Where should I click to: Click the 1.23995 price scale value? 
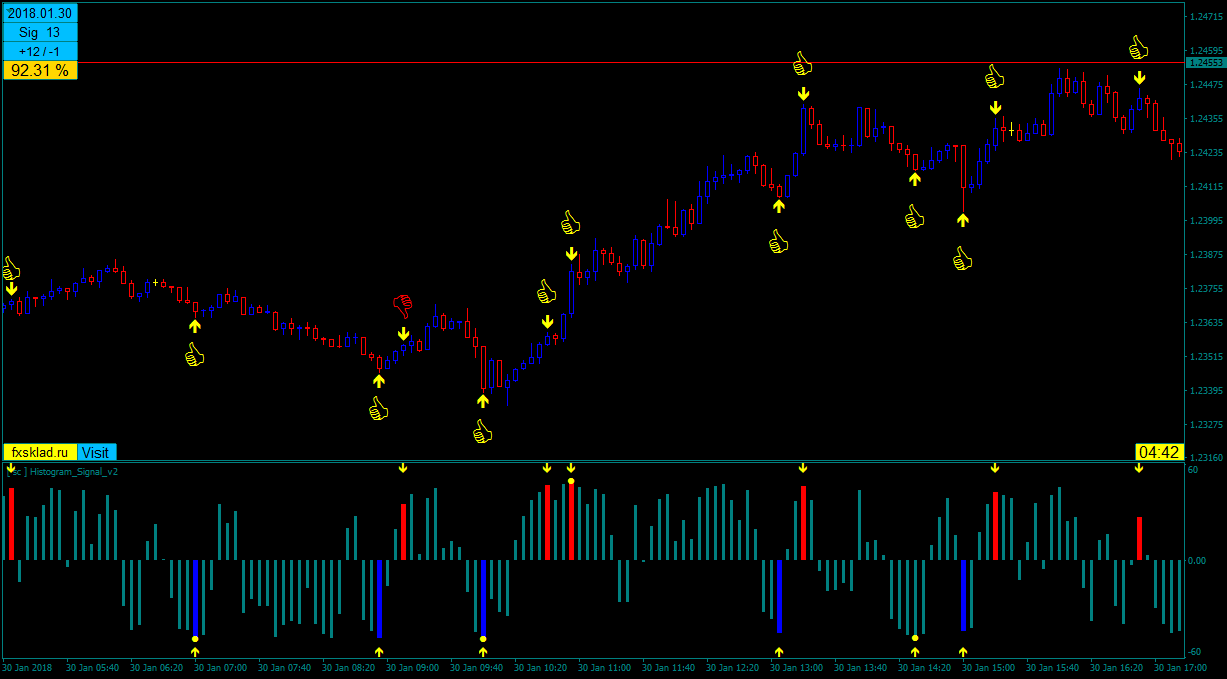(1204, 220)
